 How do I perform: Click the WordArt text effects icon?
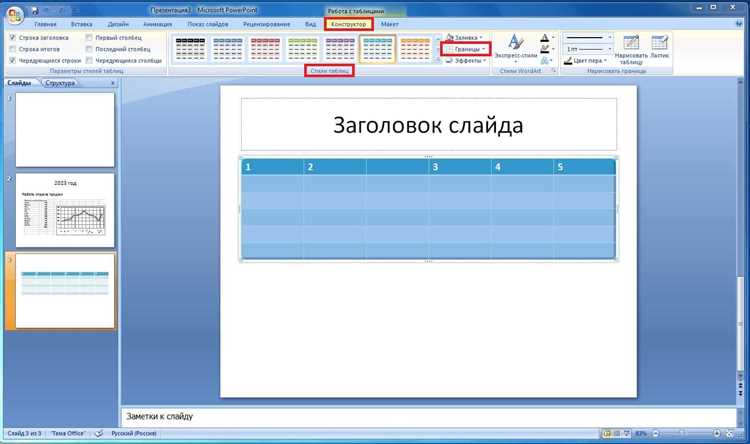click(544, 61)
